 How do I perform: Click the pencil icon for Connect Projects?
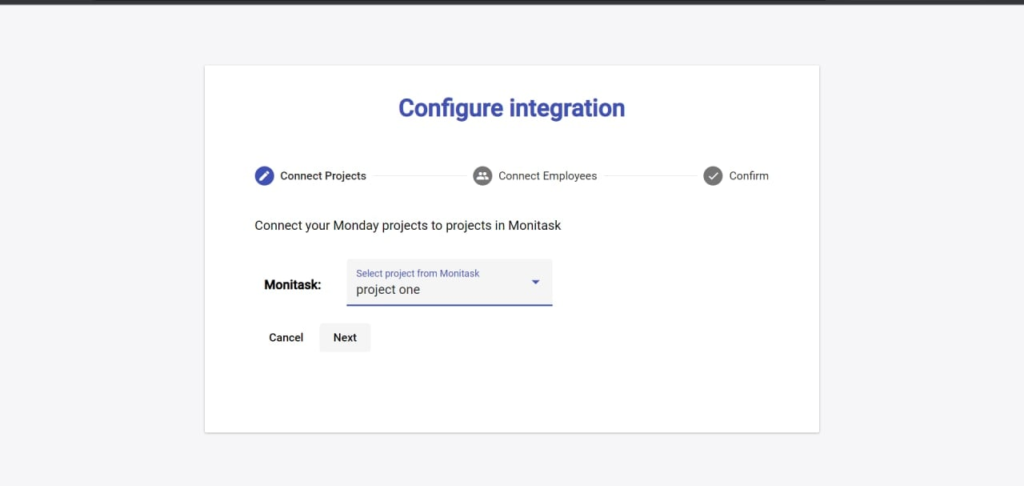point(264,176)
